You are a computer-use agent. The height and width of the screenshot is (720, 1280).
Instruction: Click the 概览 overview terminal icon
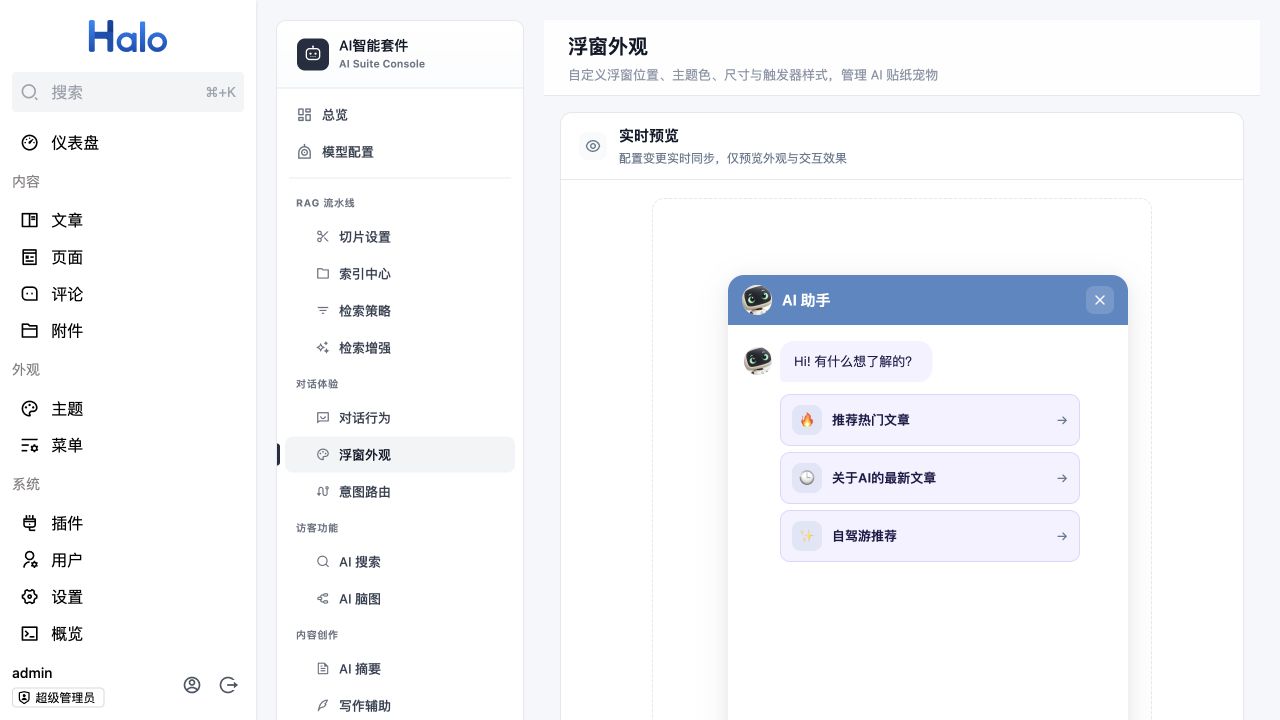coord(30,634)
